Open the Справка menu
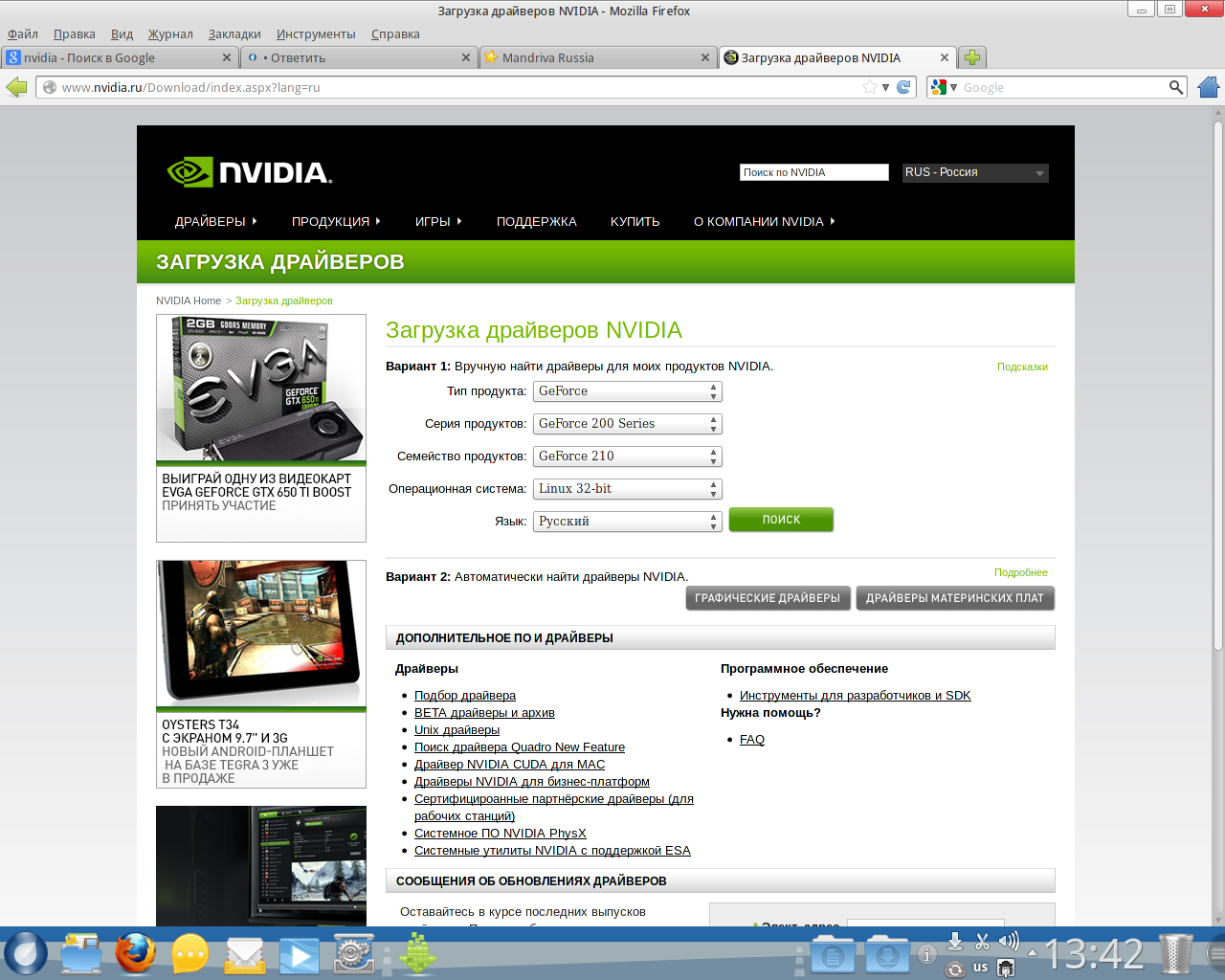Viewport: 1225px width, 980px height. pos(395,33)
